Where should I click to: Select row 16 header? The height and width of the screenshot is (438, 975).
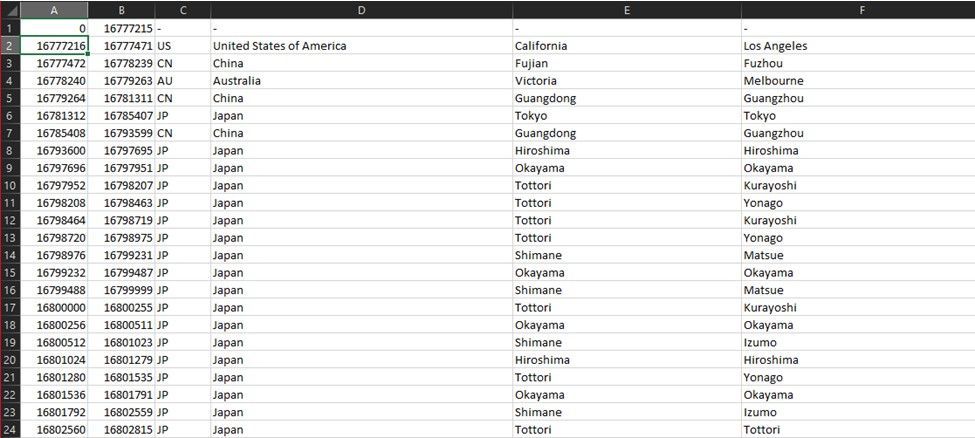(10, 289)
